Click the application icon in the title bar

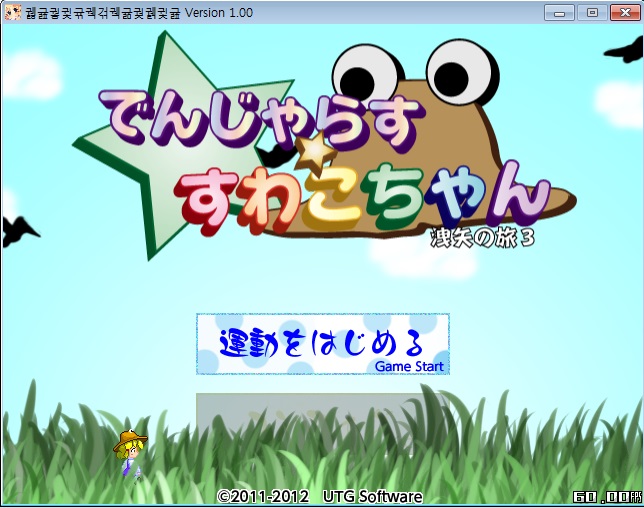[13, 12]
